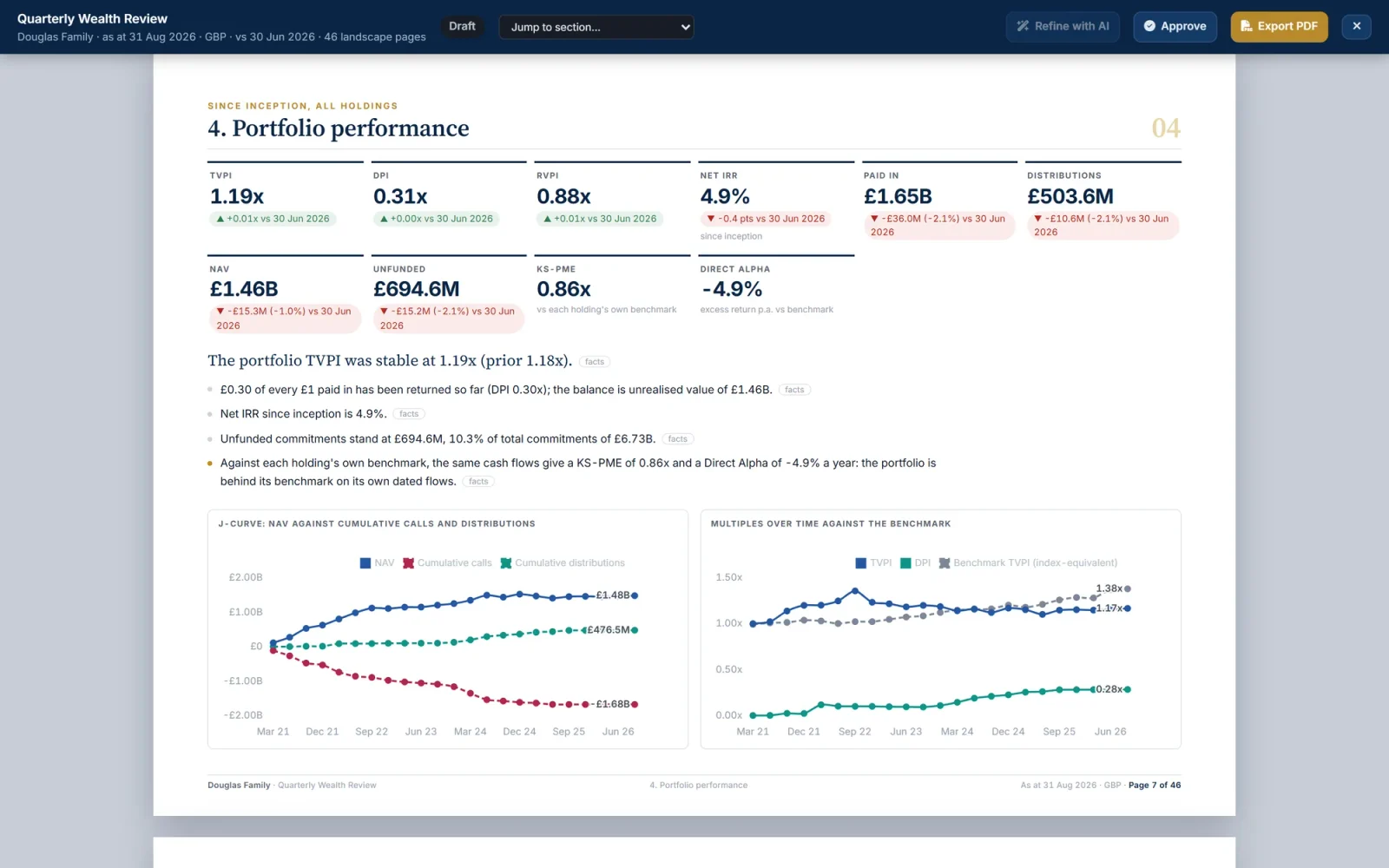1389x868 pixels.
Task: Open the Jump to section dropdown
Action: click(596, 27)
